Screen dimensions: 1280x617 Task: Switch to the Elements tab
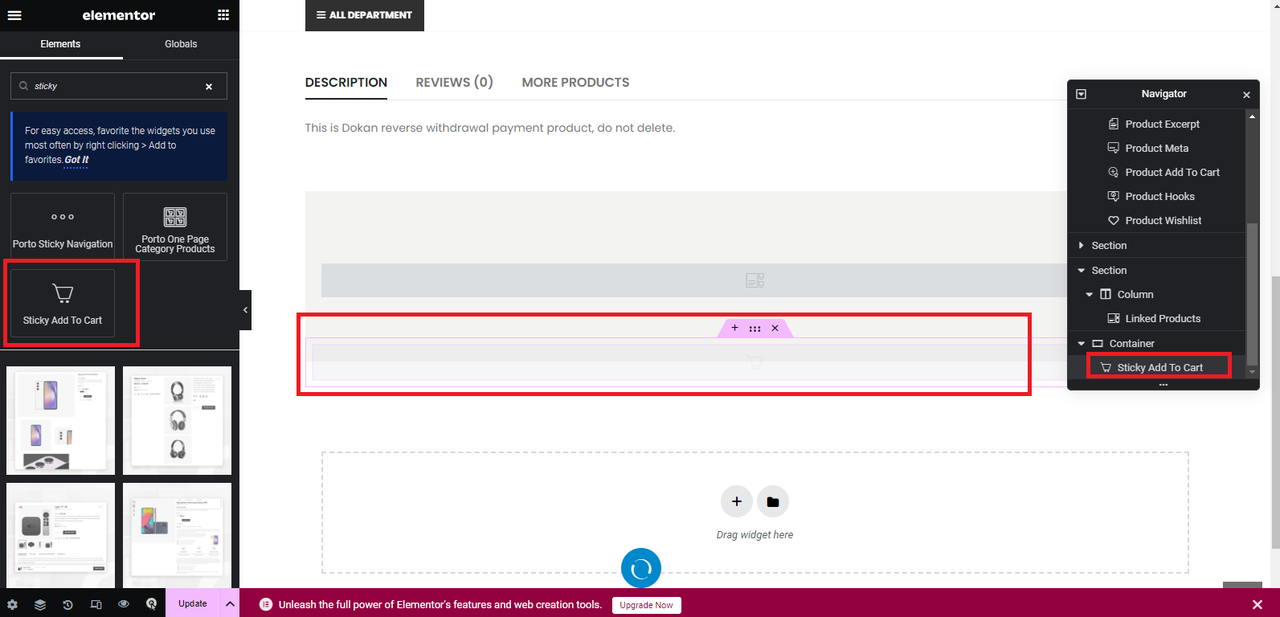(61, 44)
